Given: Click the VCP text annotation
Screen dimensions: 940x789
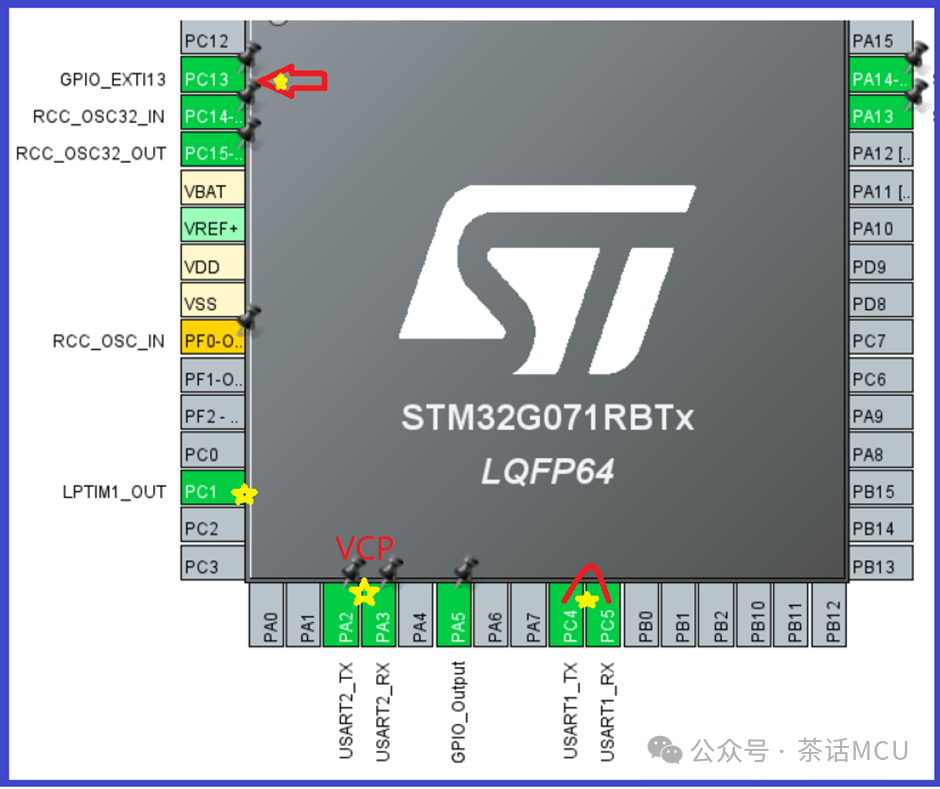Looking at the screenshot, I should 367,549.
